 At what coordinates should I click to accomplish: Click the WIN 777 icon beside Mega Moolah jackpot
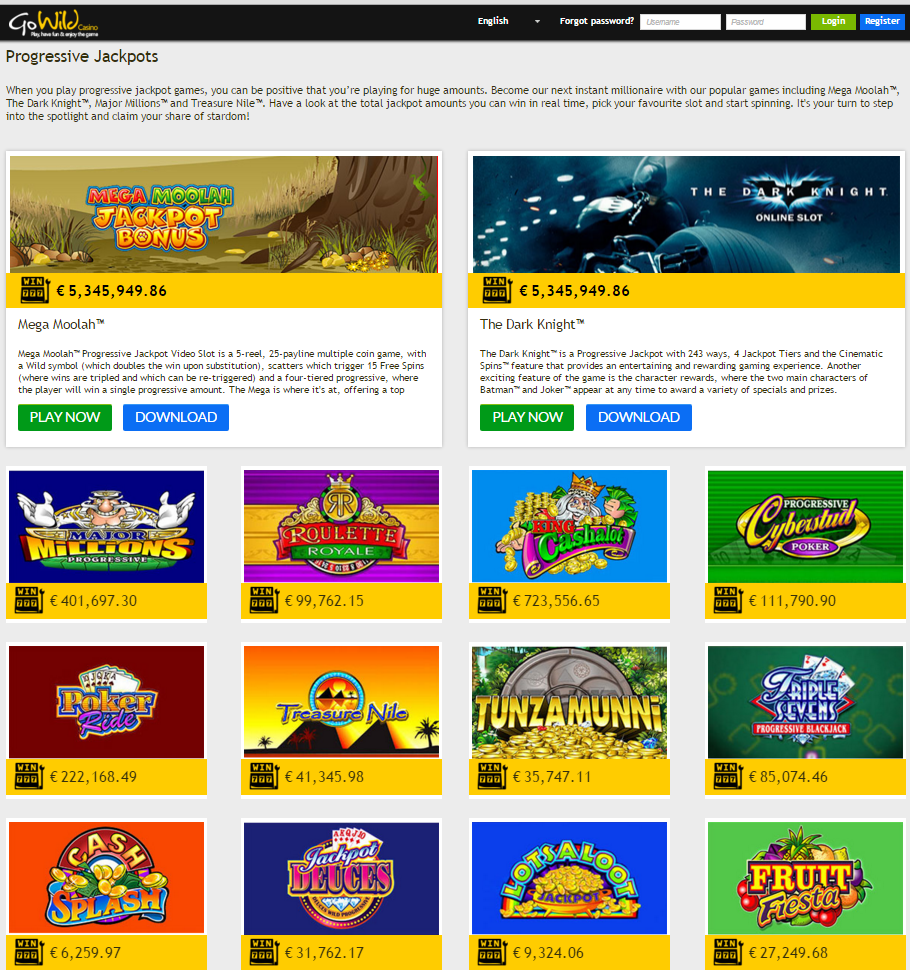coord(35,290)
